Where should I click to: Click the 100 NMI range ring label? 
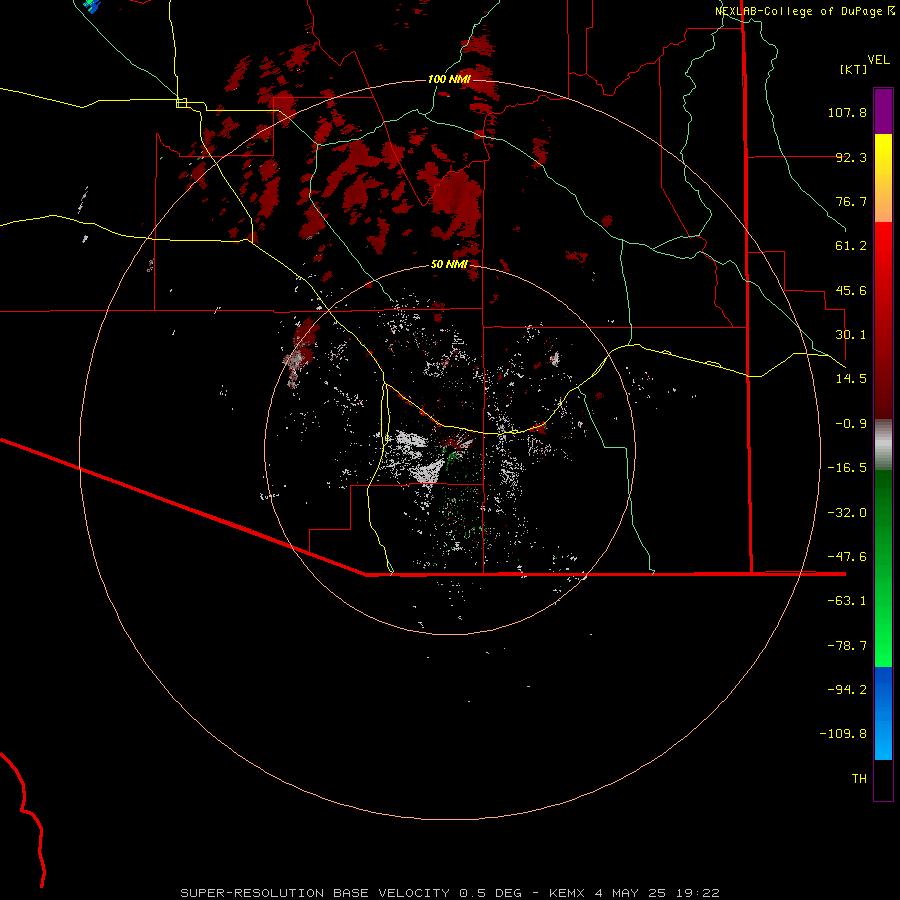click(x=449, y=79)
